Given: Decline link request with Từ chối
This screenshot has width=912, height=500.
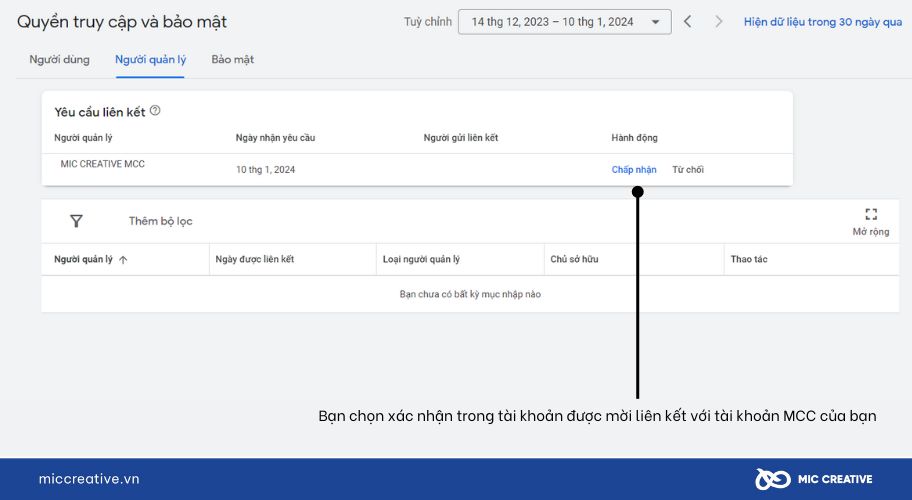Looking at the screenshot, I should pyautogui.click(x=688, y=170).
